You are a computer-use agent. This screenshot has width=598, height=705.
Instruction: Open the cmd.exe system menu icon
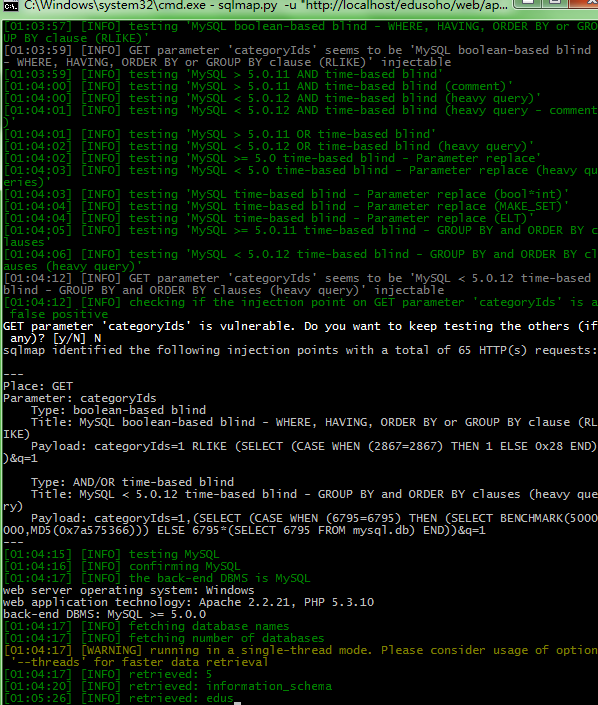tap(9, 5)
